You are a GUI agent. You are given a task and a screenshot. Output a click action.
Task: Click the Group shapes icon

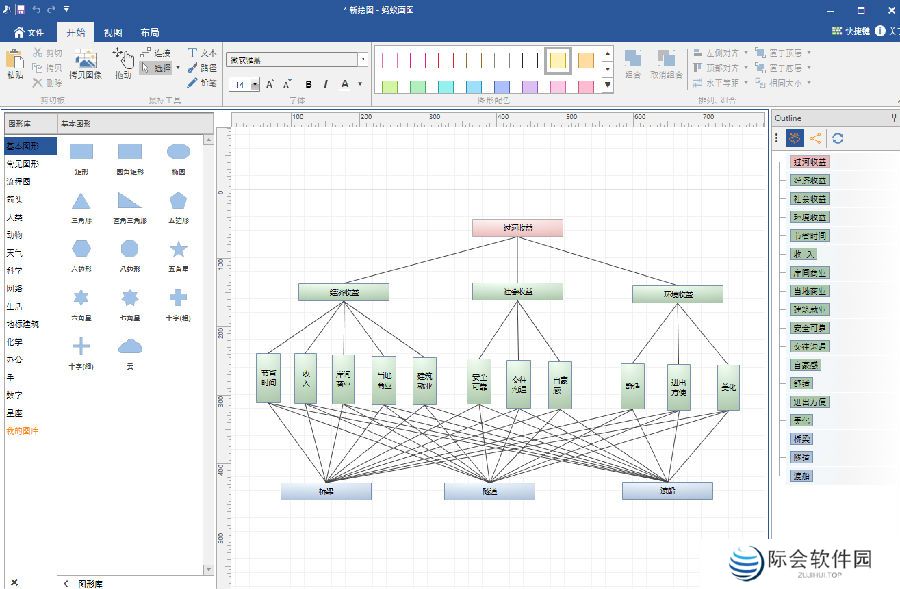(633, 63)
